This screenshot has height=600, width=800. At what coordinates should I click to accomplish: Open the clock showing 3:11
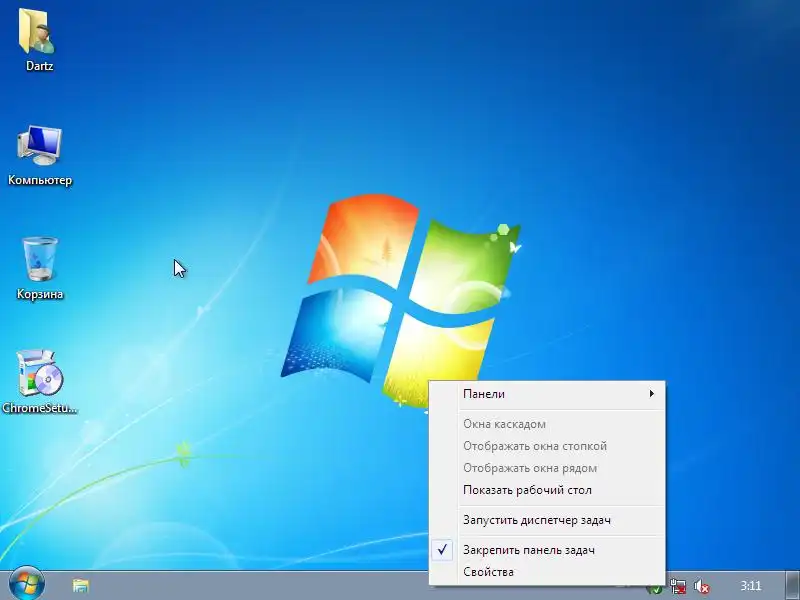pyautogui.click(x=751, y=586)
